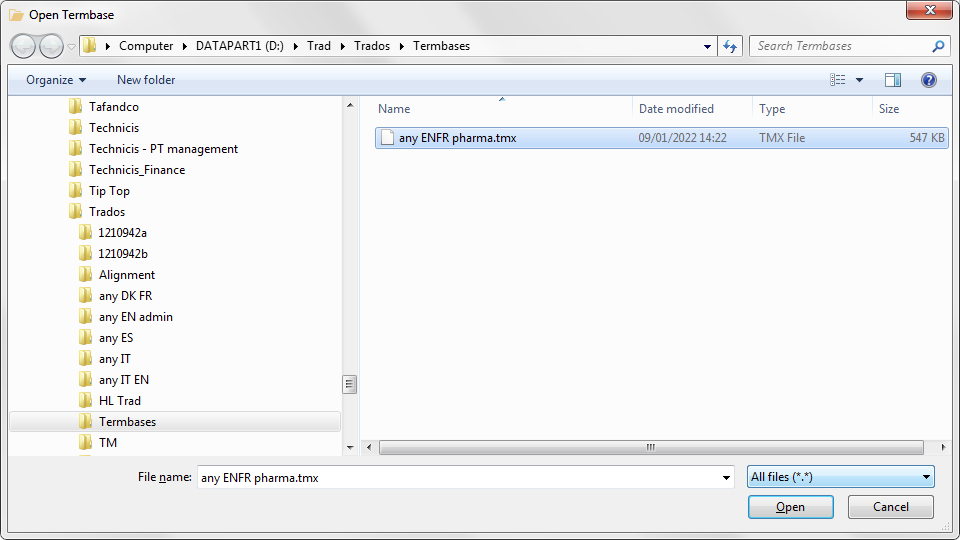The width and height of the screenshot is (960, 540).
Task: Open Help with the question mark
Action: [929, 80]
